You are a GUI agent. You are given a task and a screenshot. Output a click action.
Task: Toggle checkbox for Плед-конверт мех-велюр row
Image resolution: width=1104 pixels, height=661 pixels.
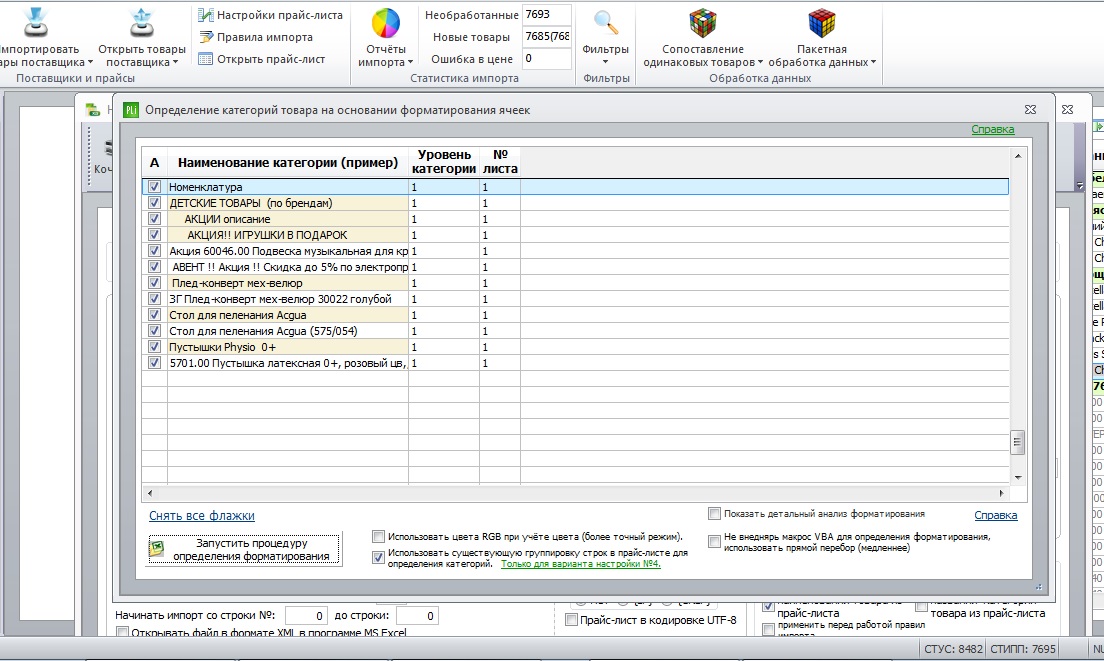(154, 283)
